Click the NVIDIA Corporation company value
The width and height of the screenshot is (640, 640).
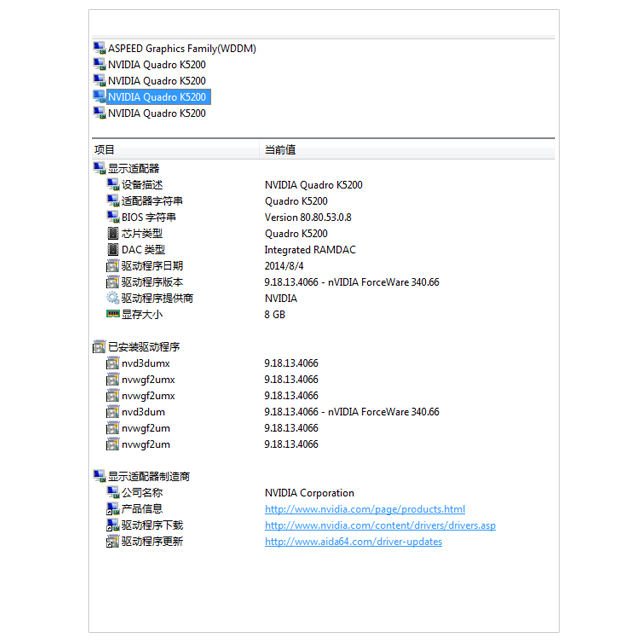click(309, 493)
